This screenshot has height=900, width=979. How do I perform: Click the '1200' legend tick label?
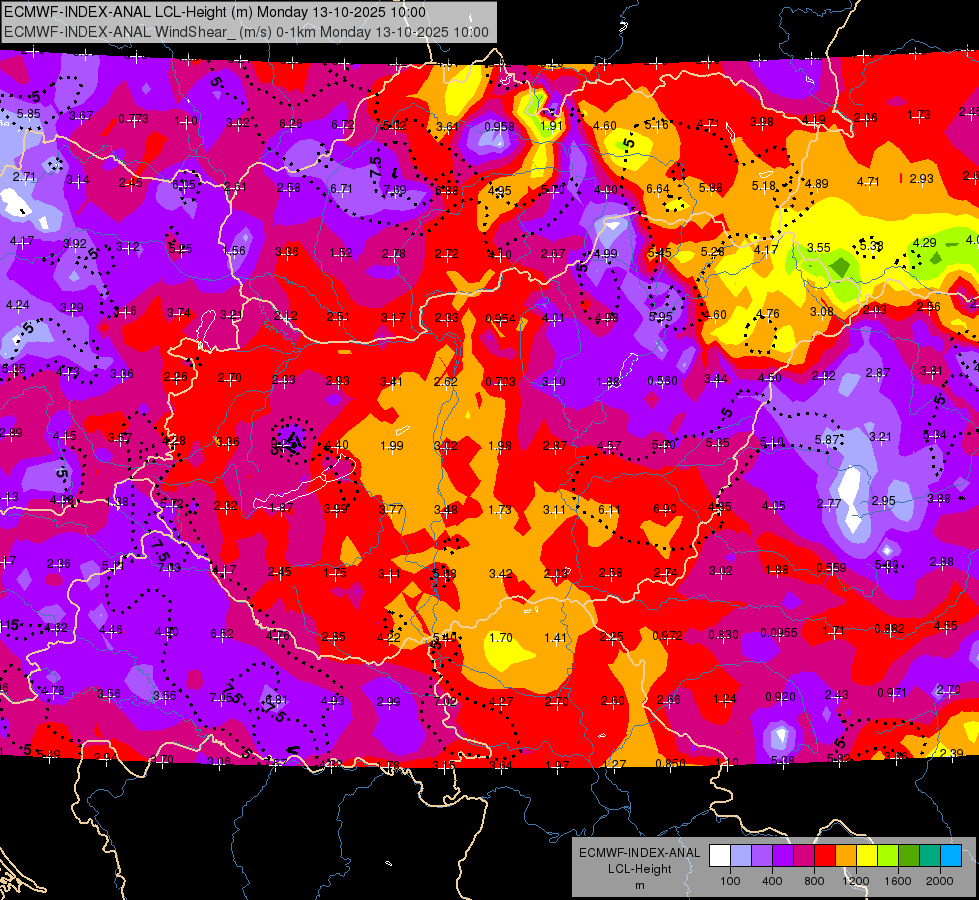855,881
